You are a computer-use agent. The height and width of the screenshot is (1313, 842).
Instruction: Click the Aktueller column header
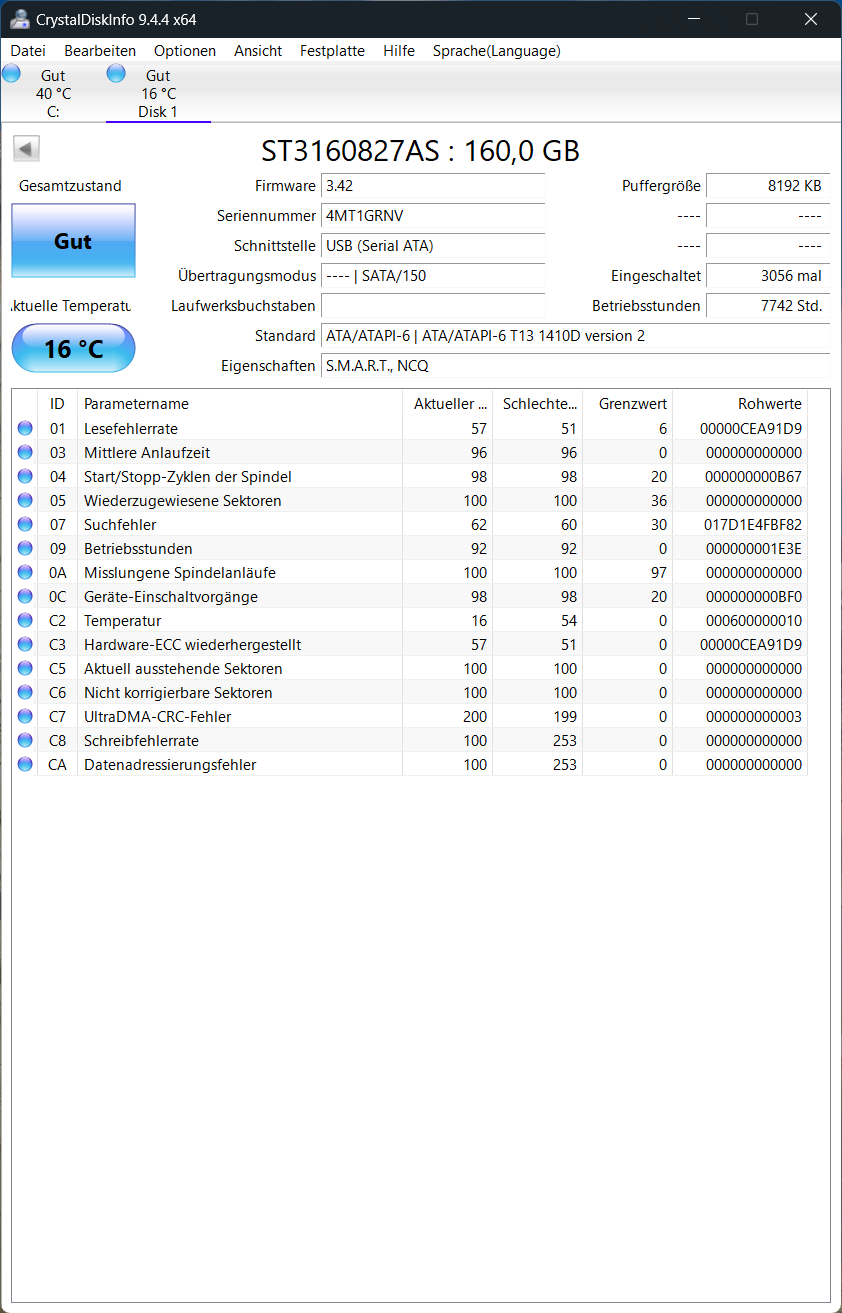tap(447, 404)
